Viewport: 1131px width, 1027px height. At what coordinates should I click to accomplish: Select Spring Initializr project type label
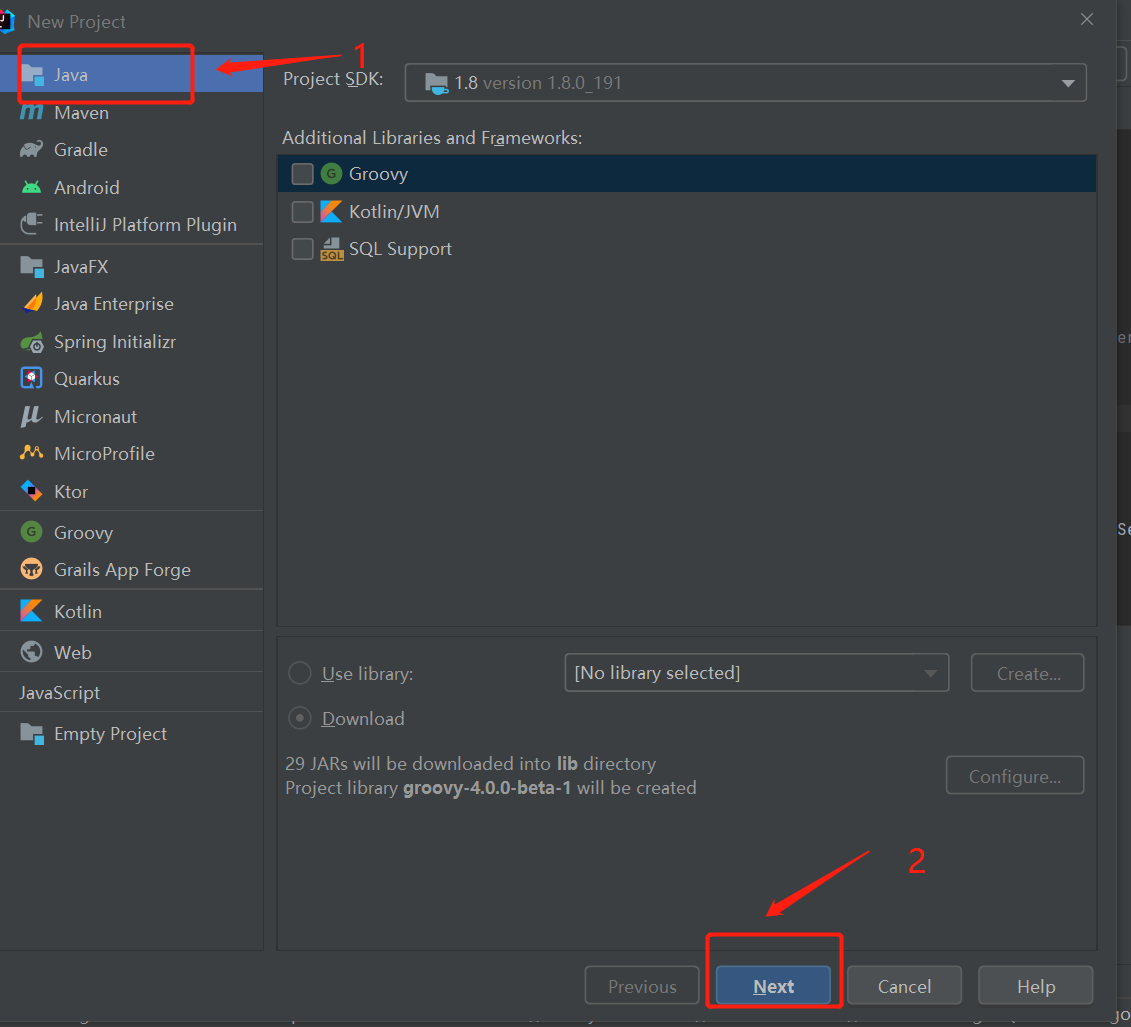tap(115, 342)
